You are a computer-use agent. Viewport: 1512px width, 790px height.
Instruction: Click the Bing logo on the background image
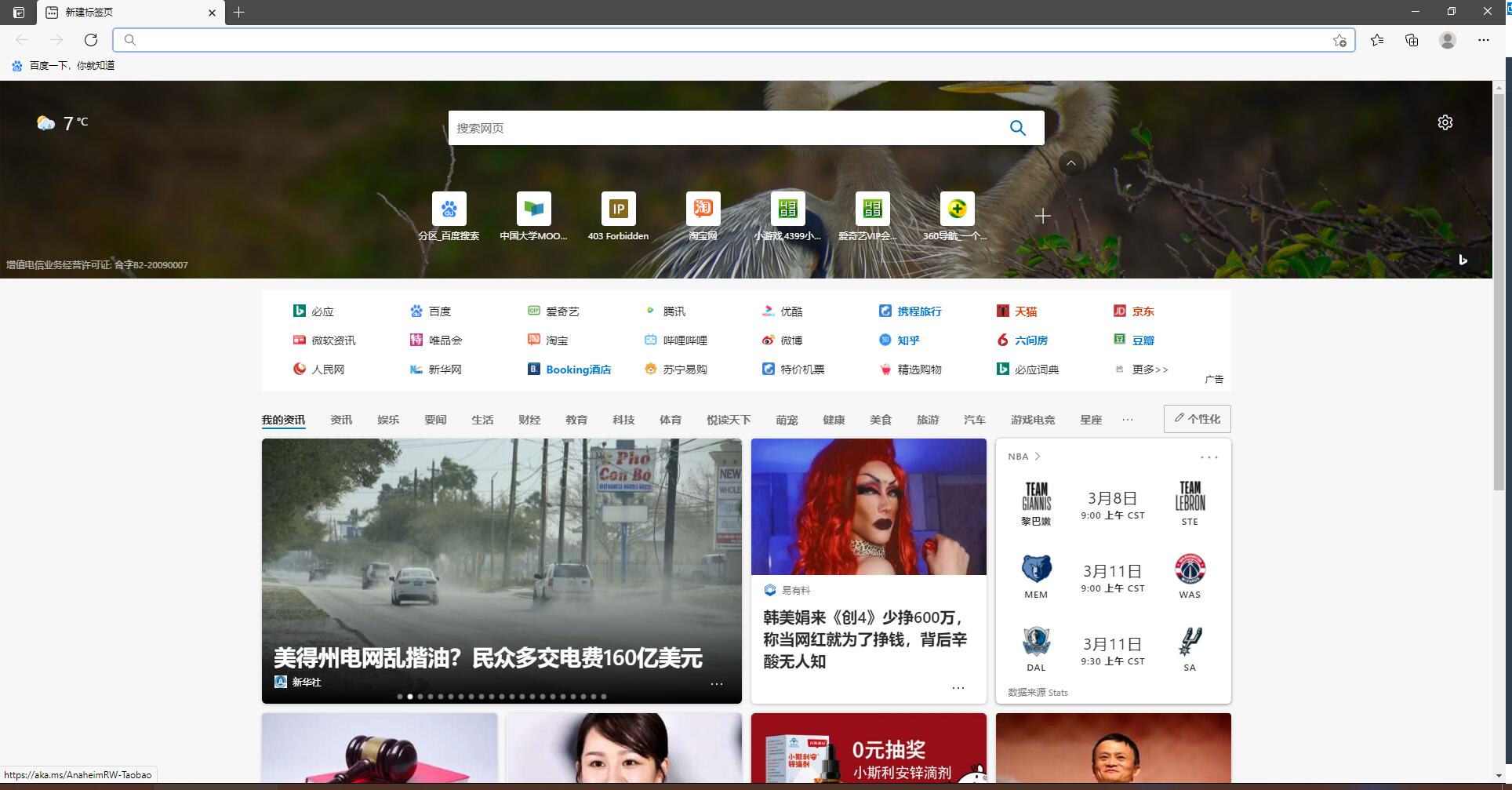(1463, 260)
